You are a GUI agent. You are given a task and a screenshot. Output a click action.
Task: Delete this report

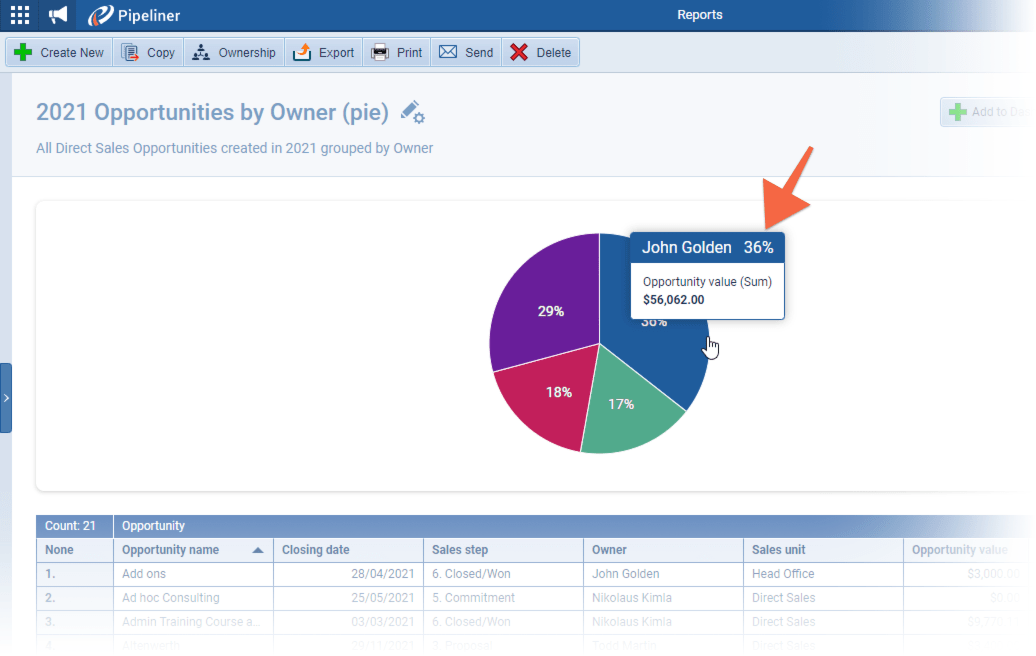[540, 53]
